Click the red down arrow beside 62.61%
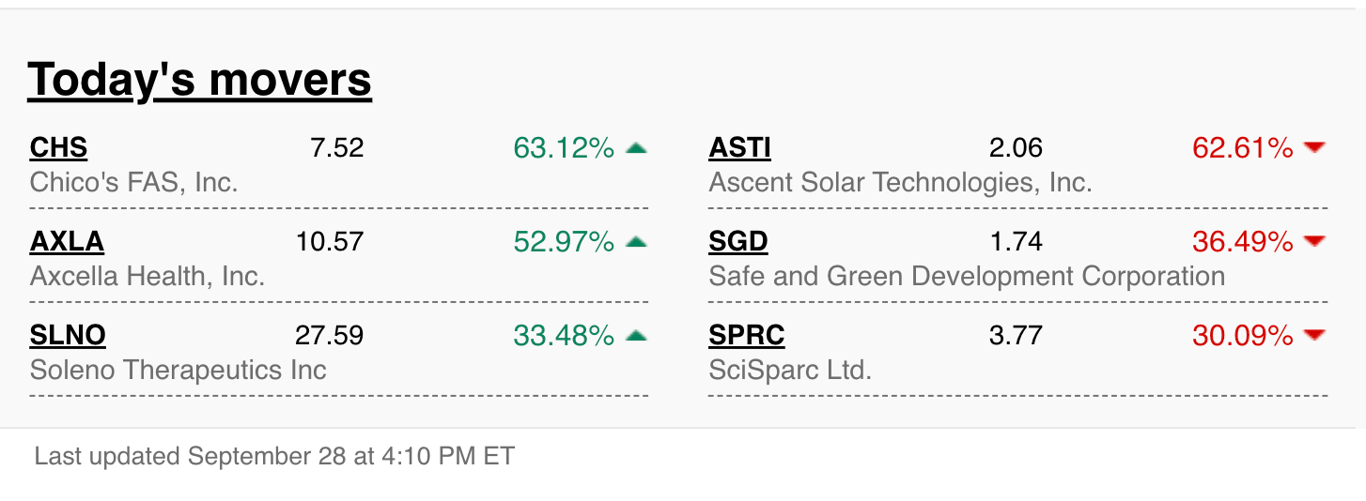 click(1315, 148)
